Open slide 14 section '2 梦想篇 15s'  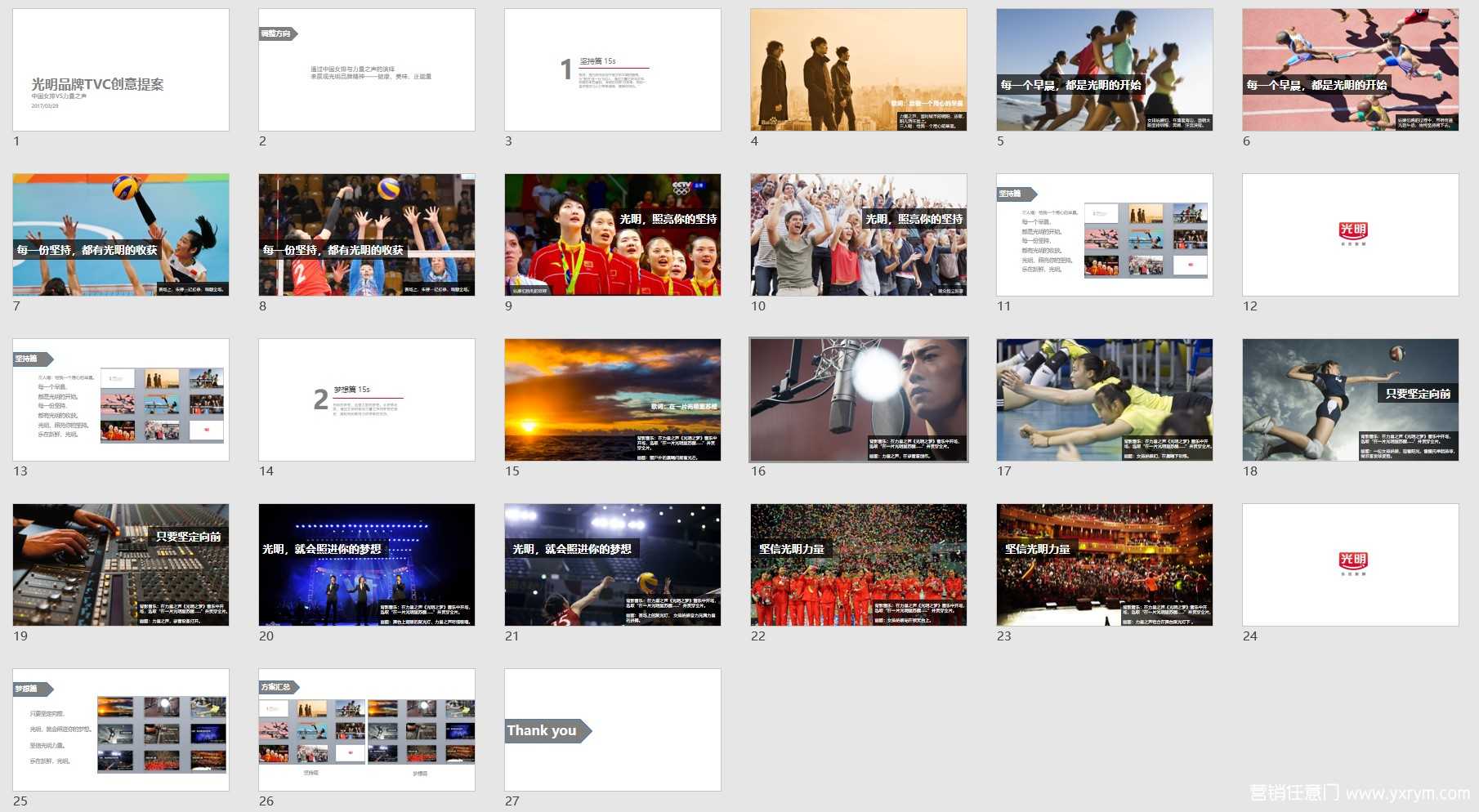(x=367, y=399)
